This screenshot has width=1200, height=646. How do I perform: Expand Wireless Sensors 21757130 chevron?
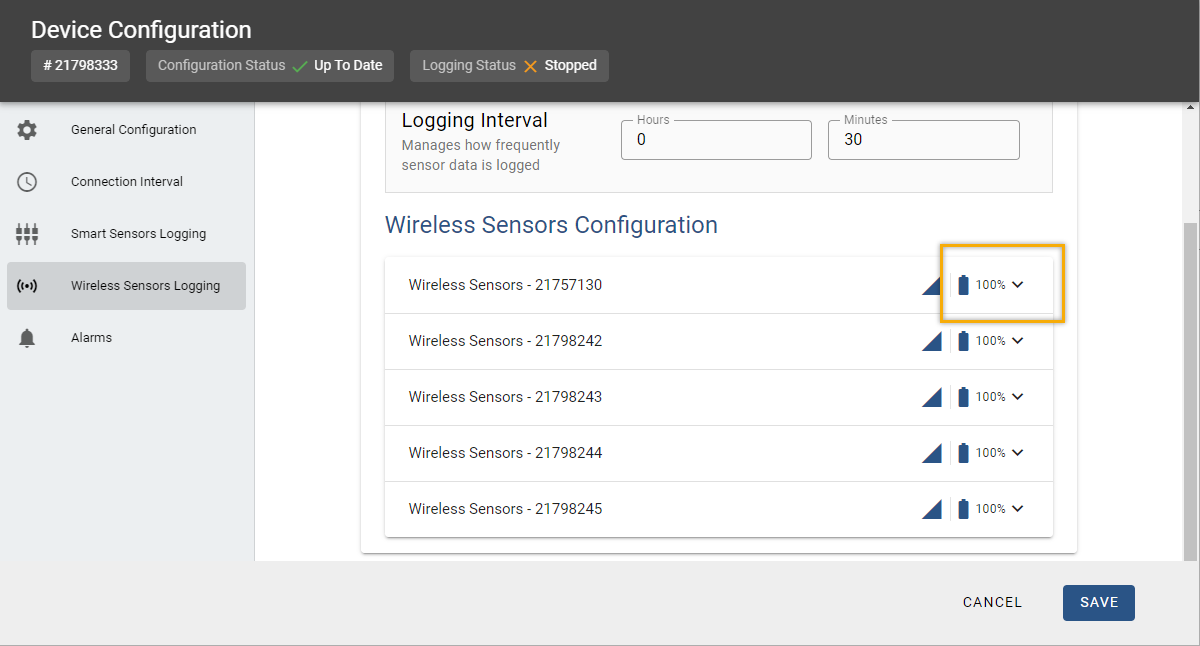pos(1018,285)
